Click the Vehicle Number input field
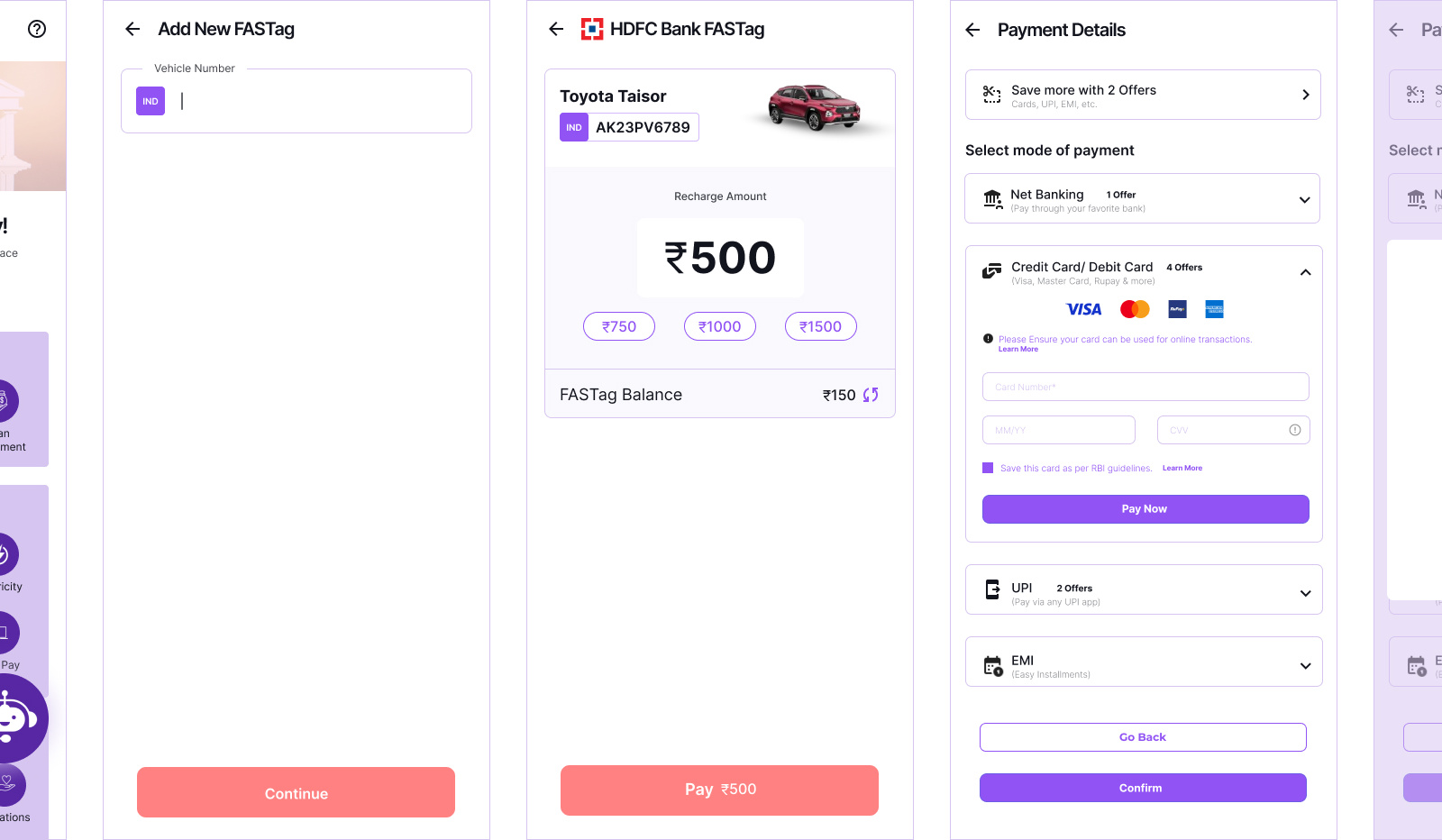Image resolution: width=1442 pixels, height=840 pixels. pos(297,101)
